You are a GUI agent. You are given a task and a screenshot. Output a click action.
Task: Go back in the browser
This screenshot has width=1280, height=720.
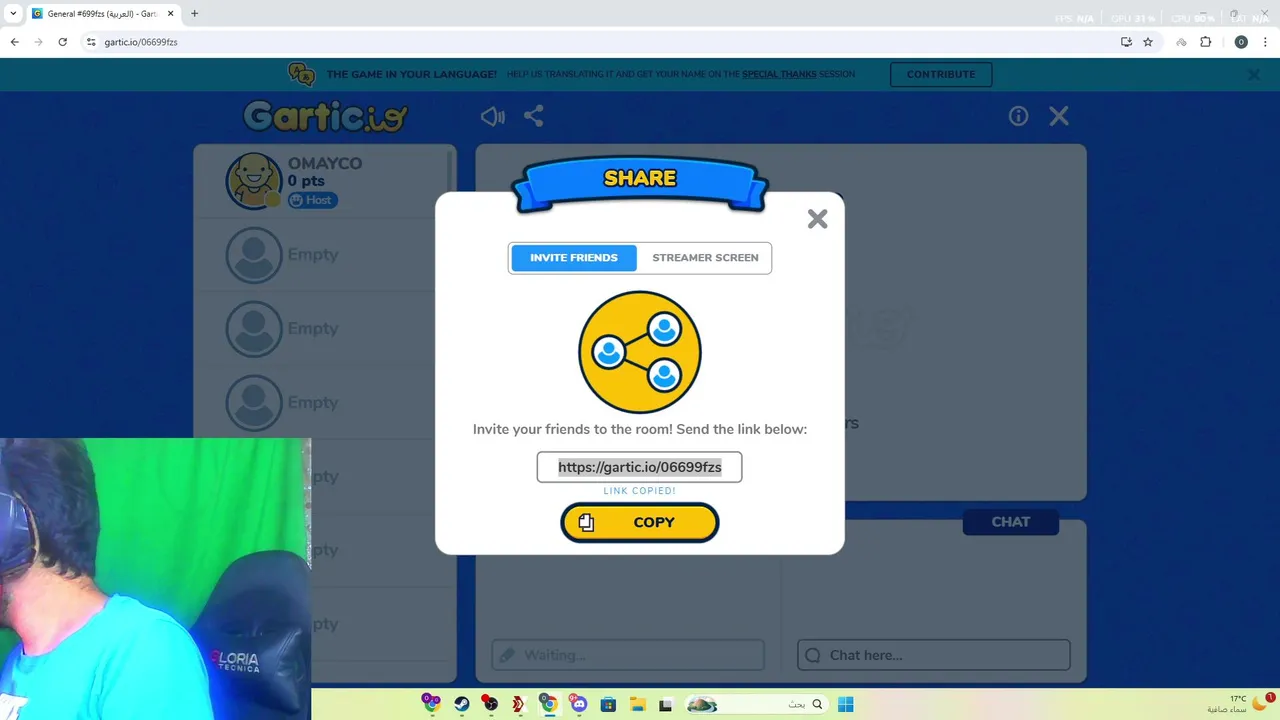tap(15, 42)
